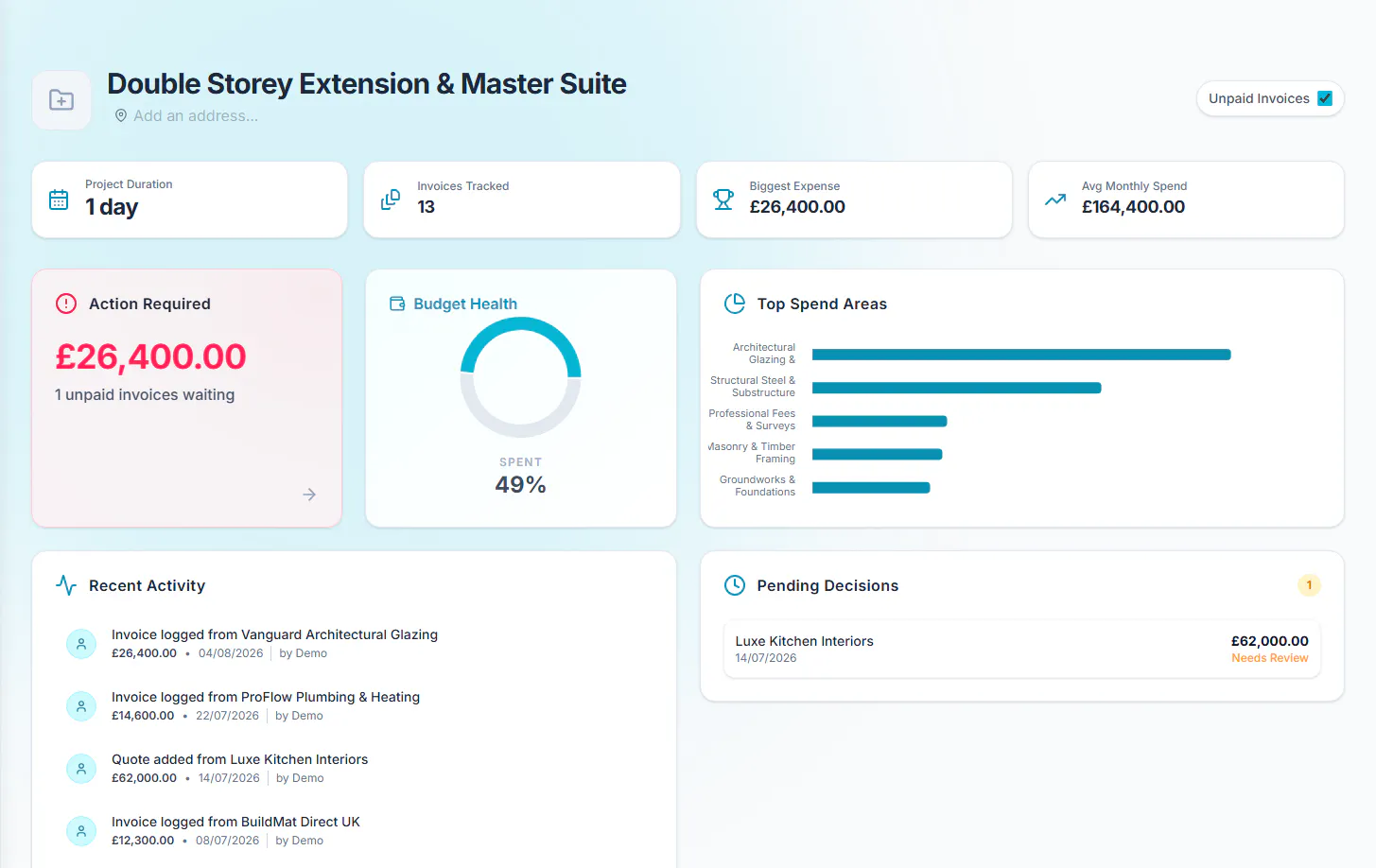This screenshot has height=868, width=1376.
Task: Click the Pending Decisions count badge
Action: [x=1309, y=585]
